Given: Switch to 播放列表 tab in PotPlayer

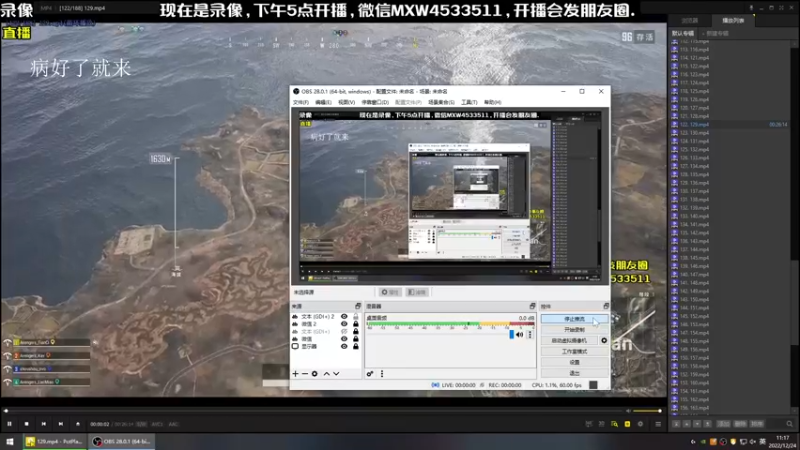Looking at the screenshot, I should point(733,21).
